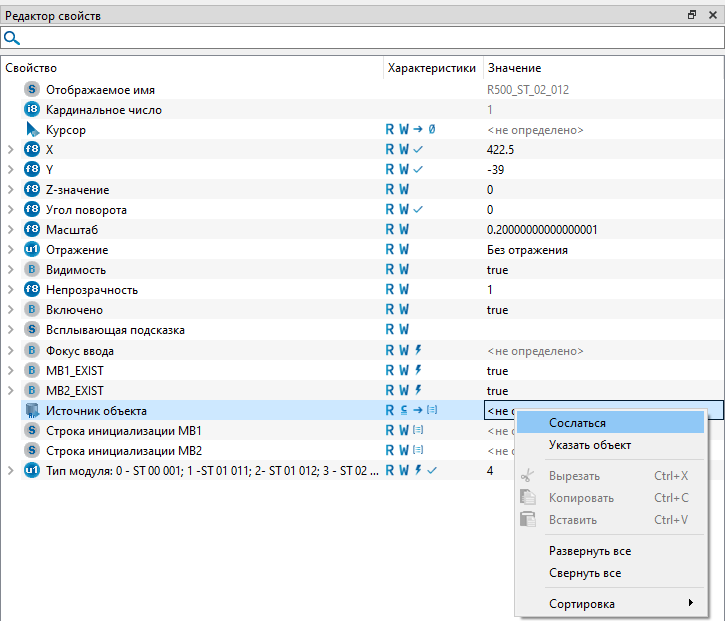The image size is (725, 621).
Task: Expand the Угол поворота property
Action: tap(10, 210)
